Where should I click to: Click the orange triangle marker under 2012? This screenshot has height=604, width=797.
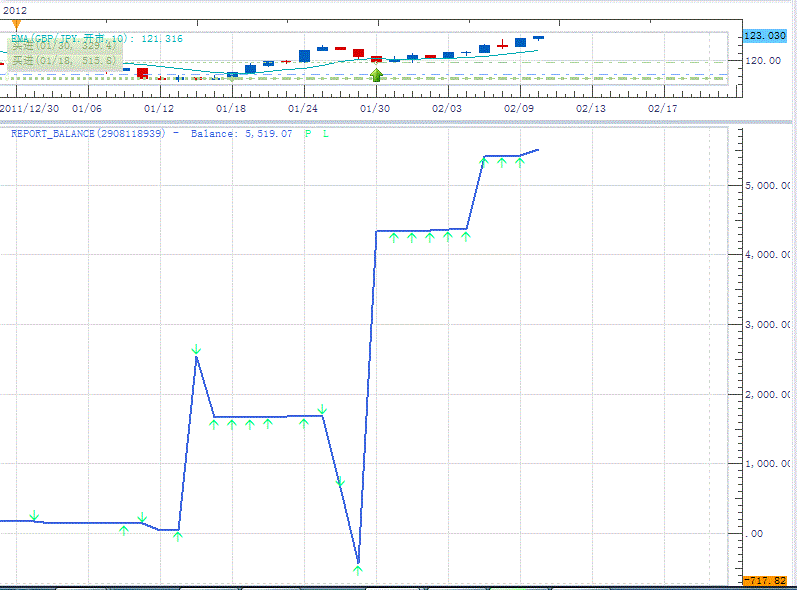(x=16, y=25)
